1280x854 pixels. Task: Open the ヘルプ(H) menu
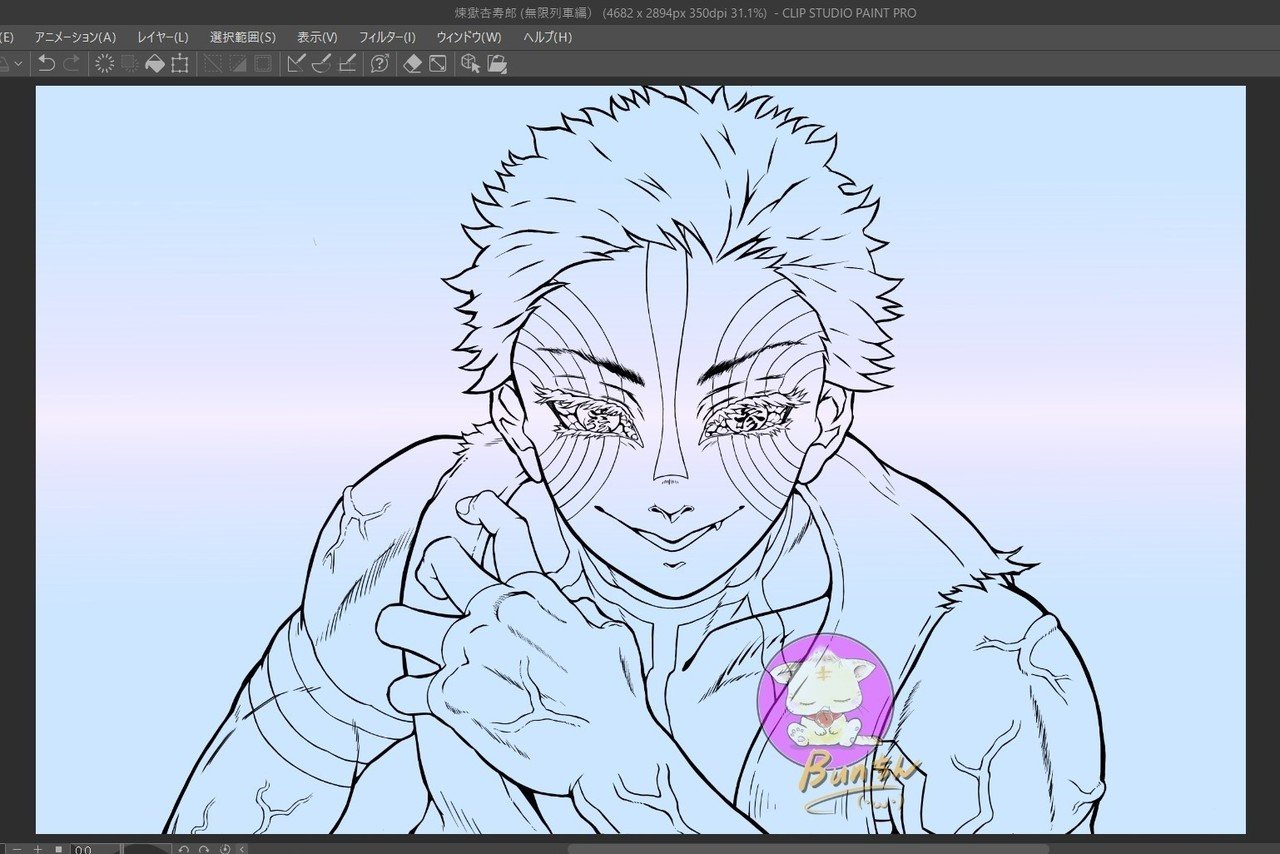pyautogui.click(x=548, y=38)
